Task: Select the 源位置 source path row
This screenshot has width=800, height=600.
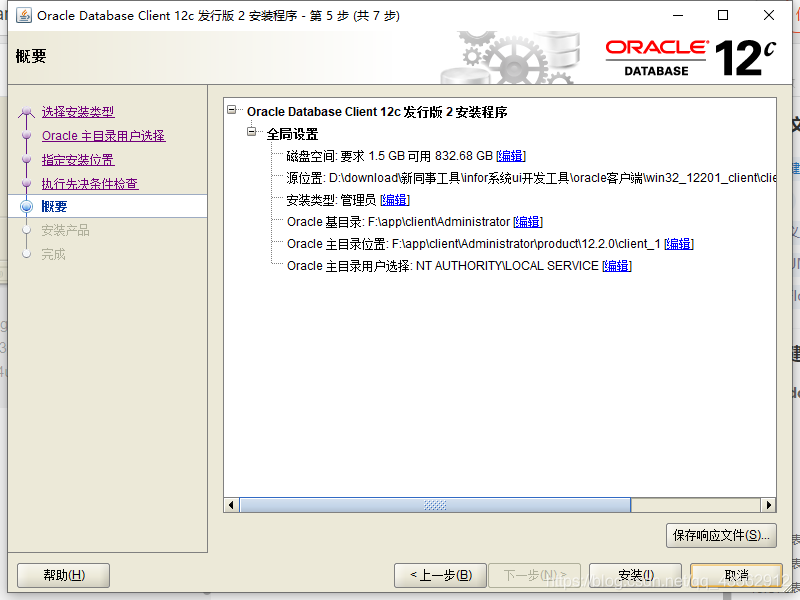Action: pos(531,178)
